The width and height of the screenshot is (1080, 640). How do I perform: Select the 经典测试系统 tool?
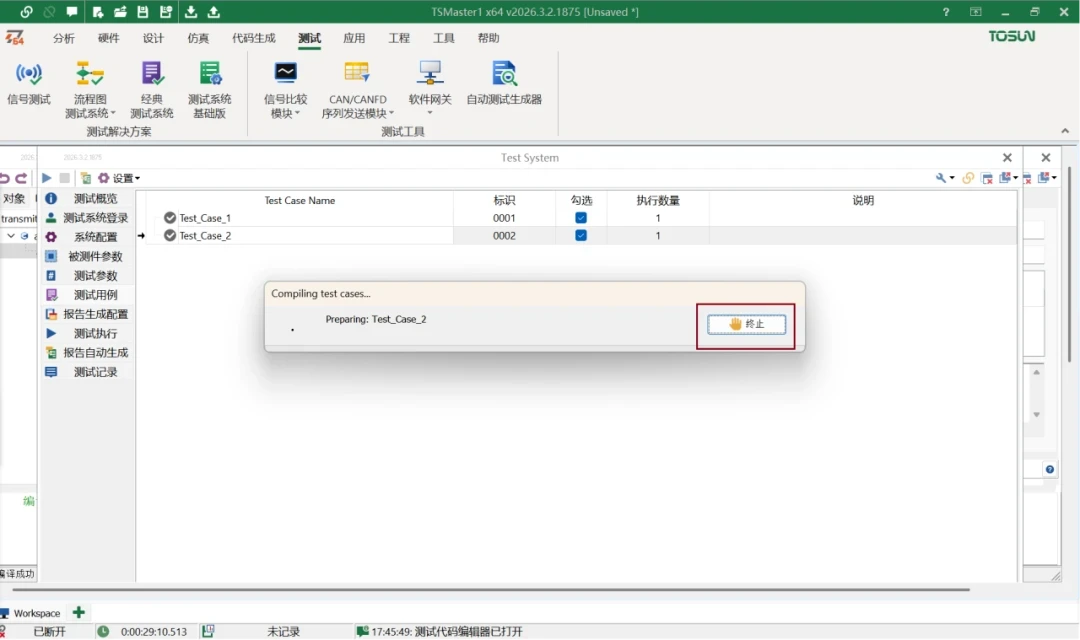click(152, 88)
